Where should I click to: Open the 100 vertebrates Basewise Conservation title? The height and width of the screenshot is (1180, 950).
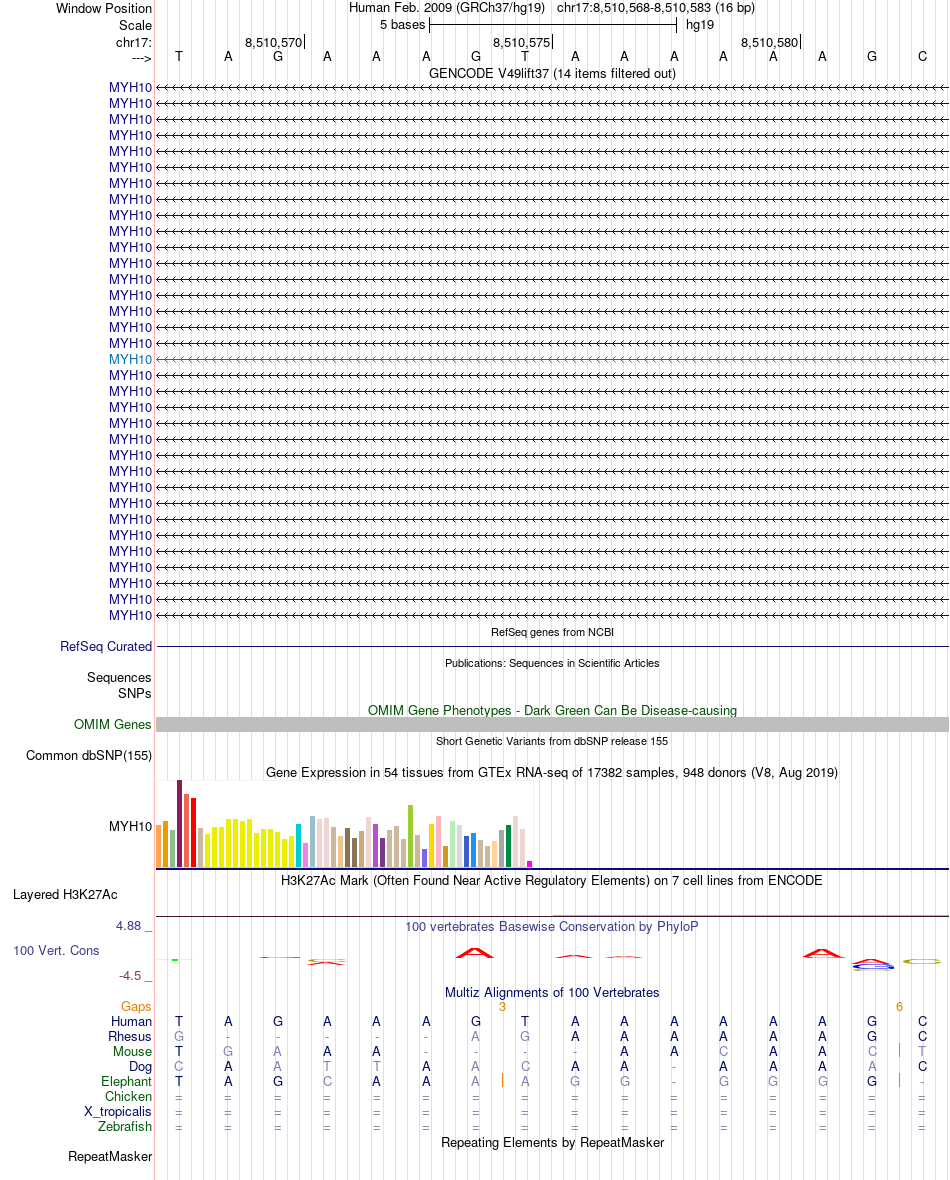(x=552, y=926)
